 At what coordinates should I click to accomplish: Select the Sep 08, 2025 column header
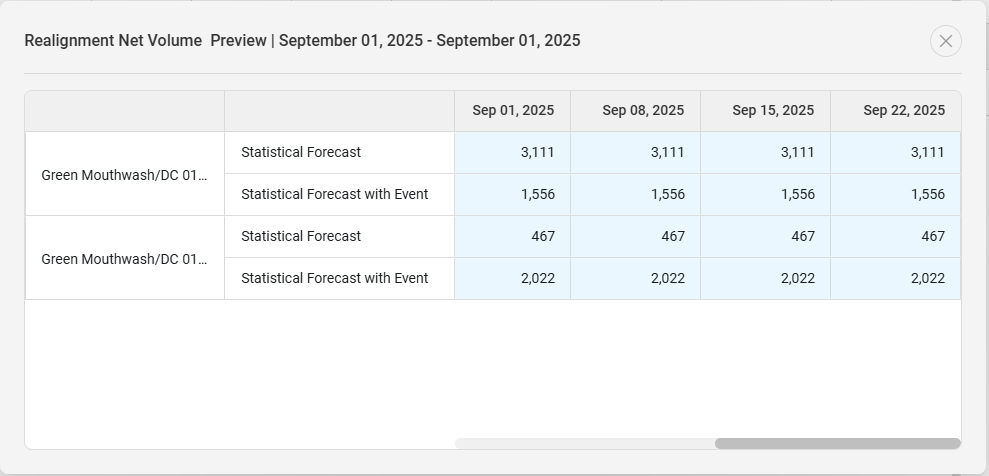click(x=643, y=111)
